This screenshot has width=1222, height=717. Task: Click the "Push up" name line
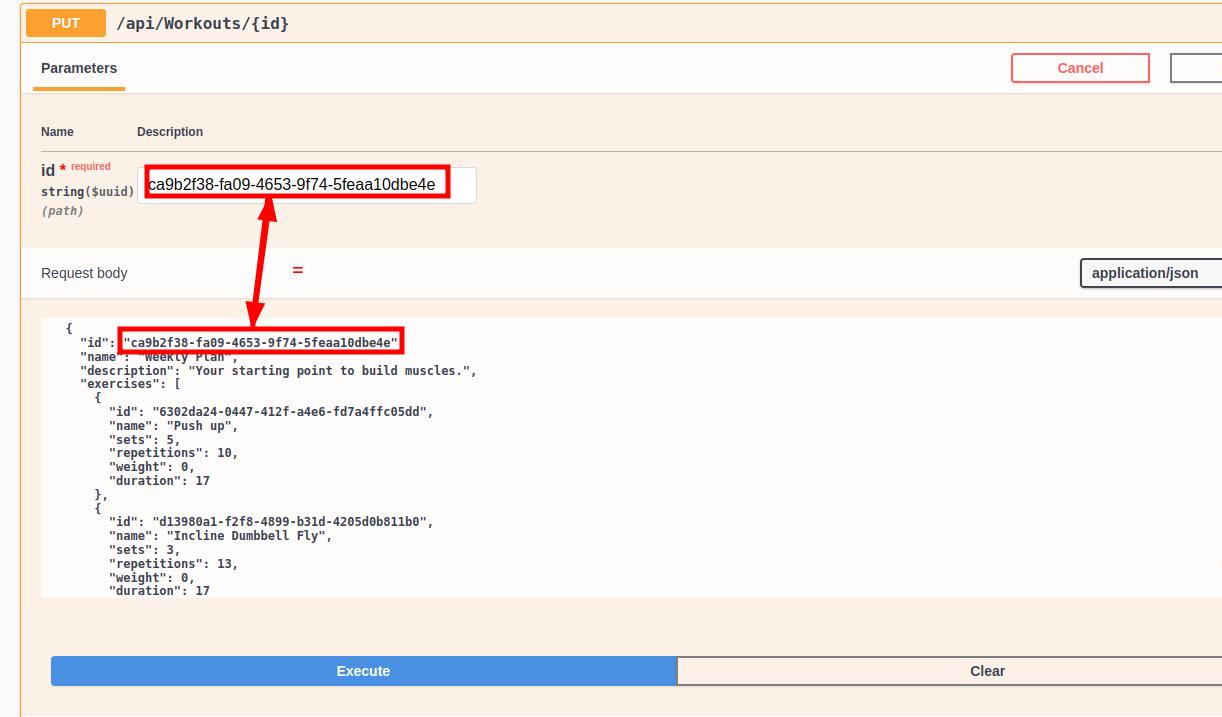(x=173, y=426)
